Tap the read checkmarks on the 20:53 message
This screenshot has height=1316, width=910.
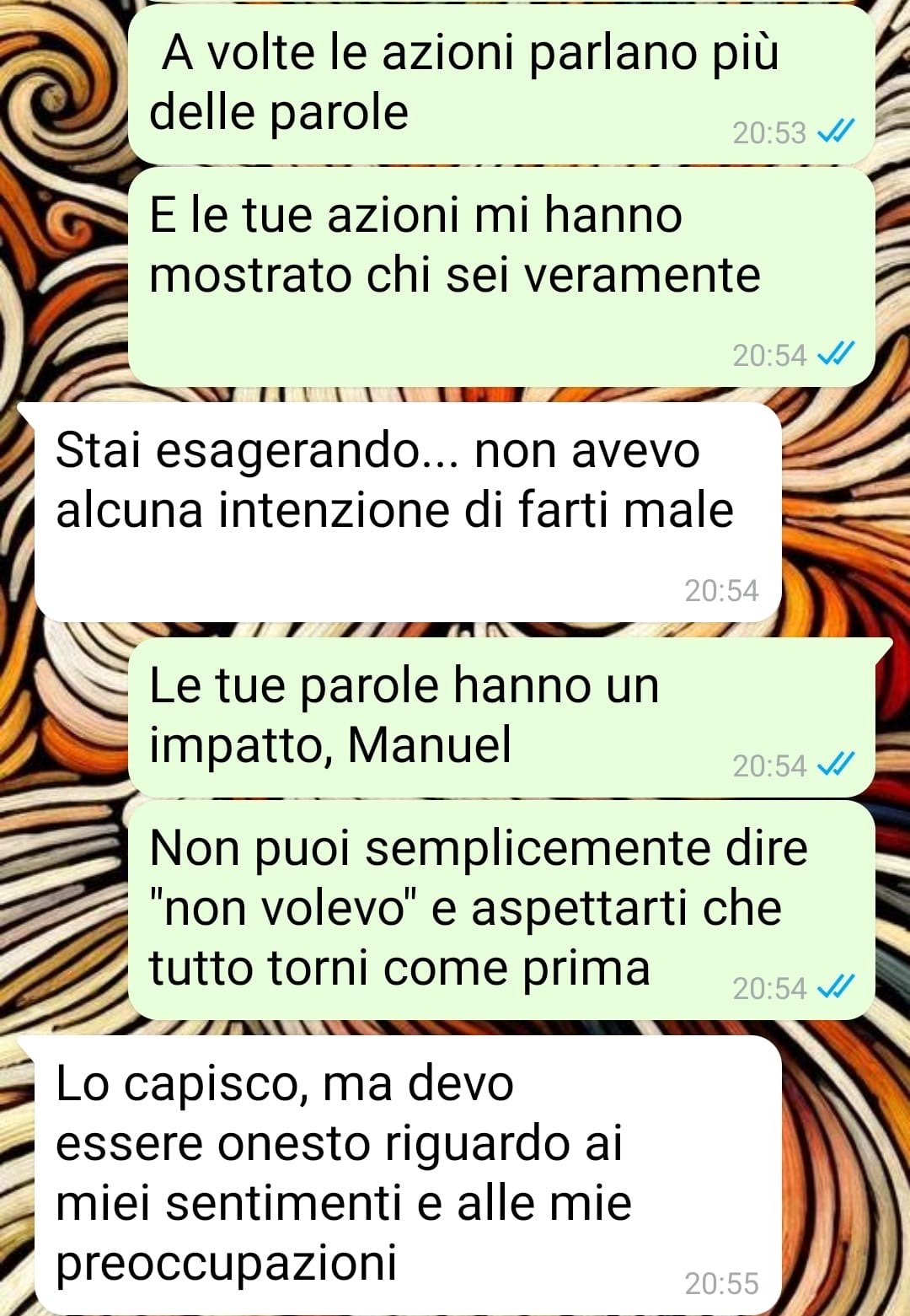pyautogui.click(x=836, y=132)
